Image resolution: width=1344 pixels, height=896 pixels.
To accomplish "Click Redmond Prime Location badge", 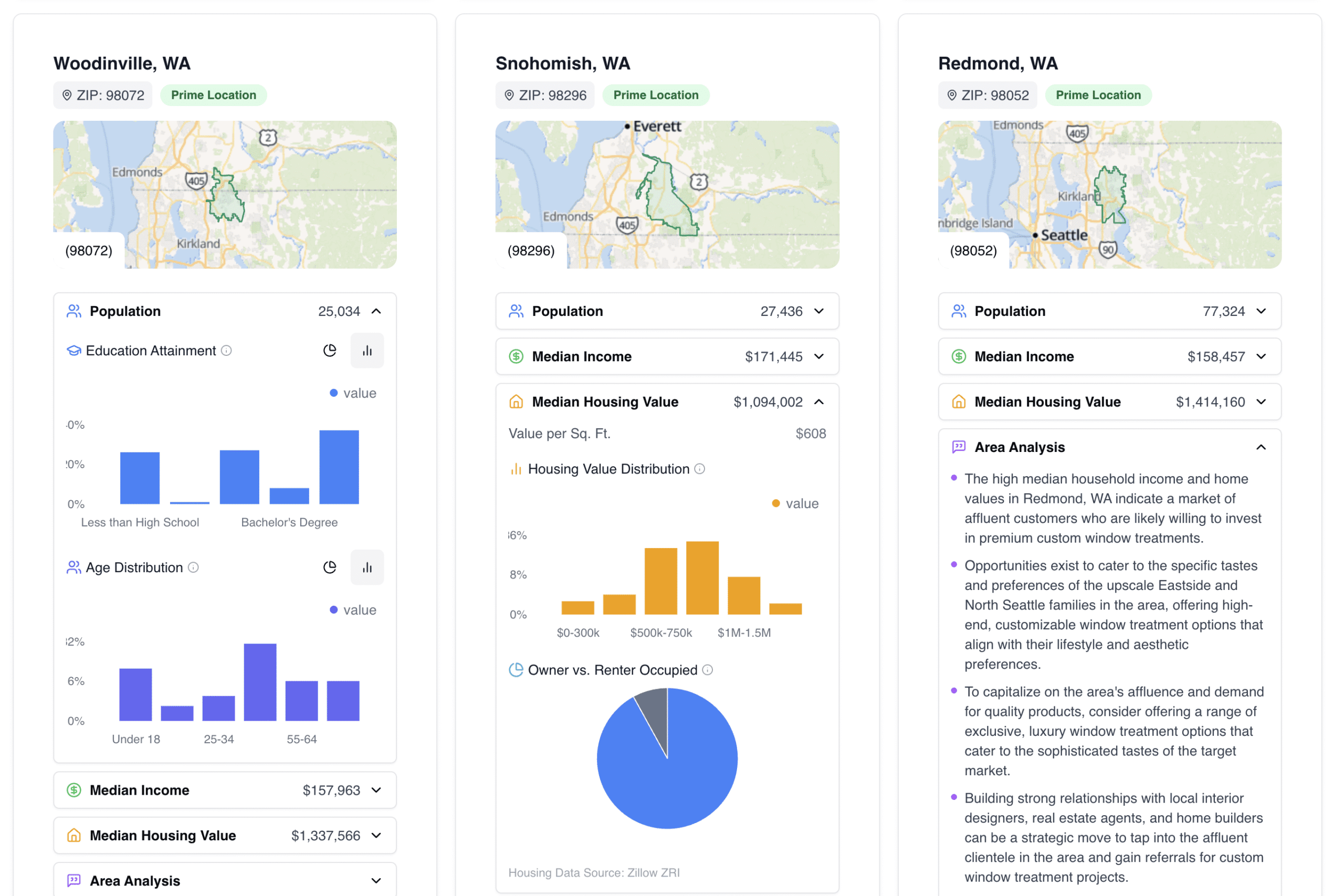I will tap(1098, 96).
